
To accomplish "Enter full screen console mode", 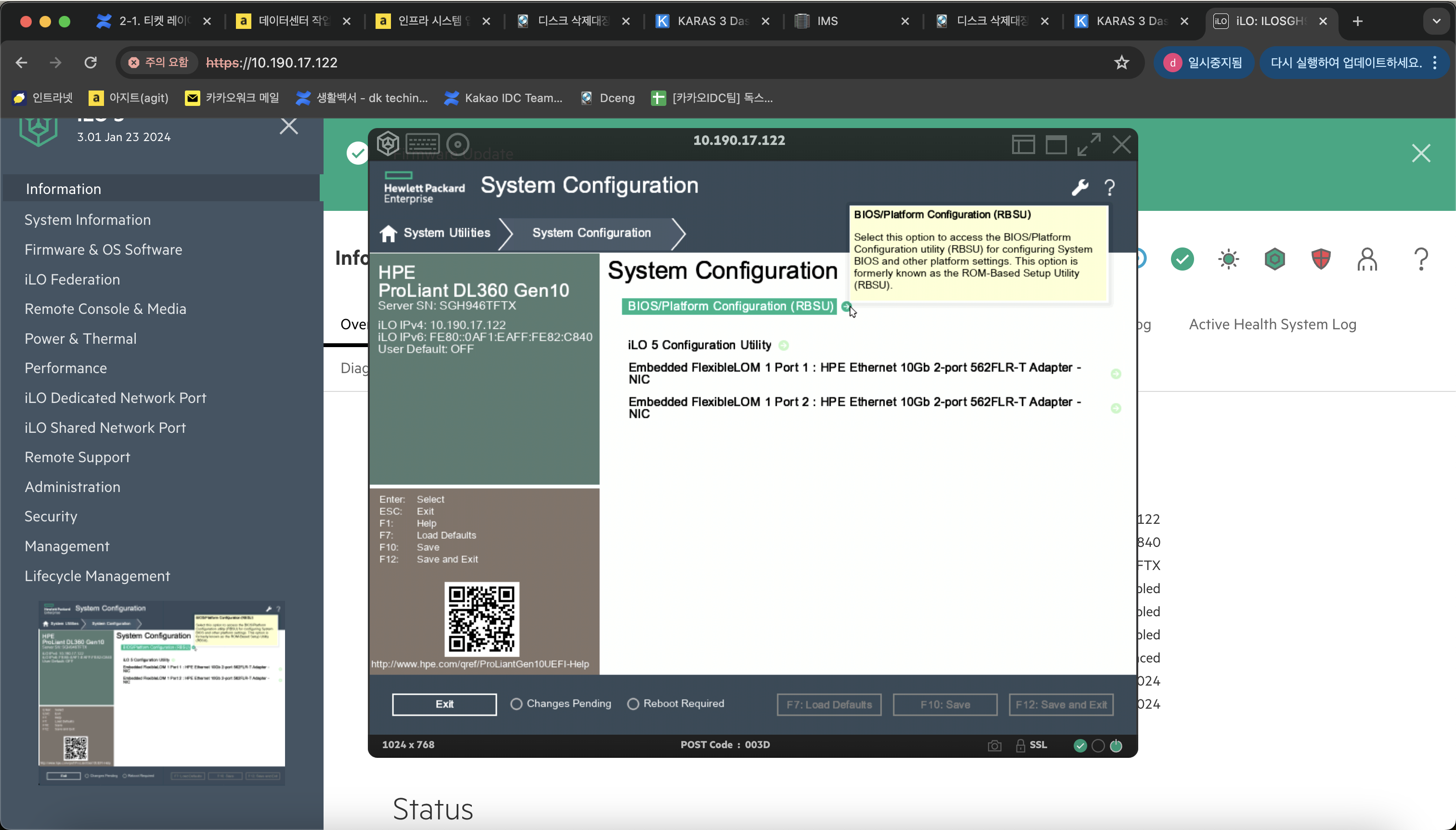I will 1089,144.
